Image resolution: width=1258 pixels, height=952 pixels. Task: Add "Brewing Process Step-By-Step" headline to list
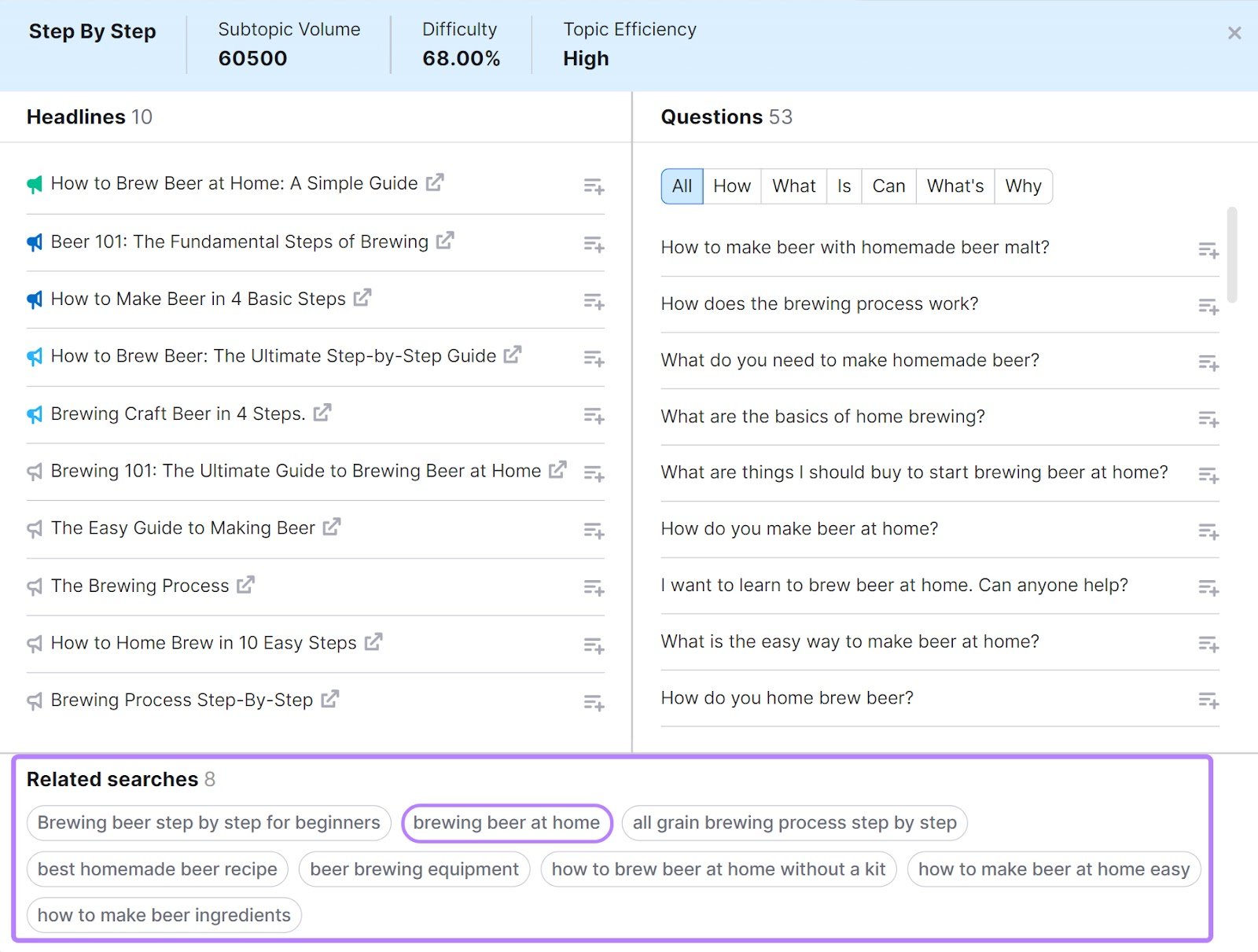click(x=594, y=702)
